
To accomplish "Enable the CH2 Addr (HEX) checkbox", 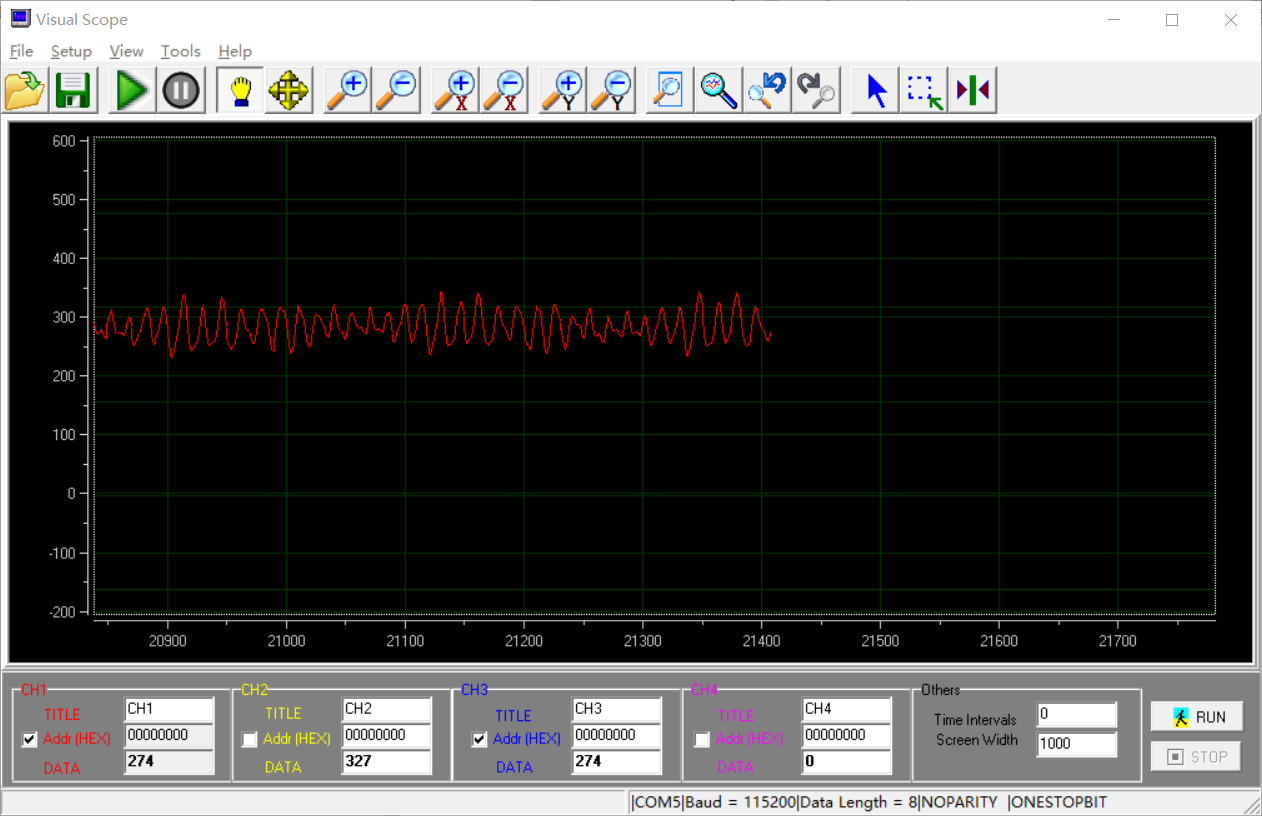I will pyautogui.click(x=250, y=740).
